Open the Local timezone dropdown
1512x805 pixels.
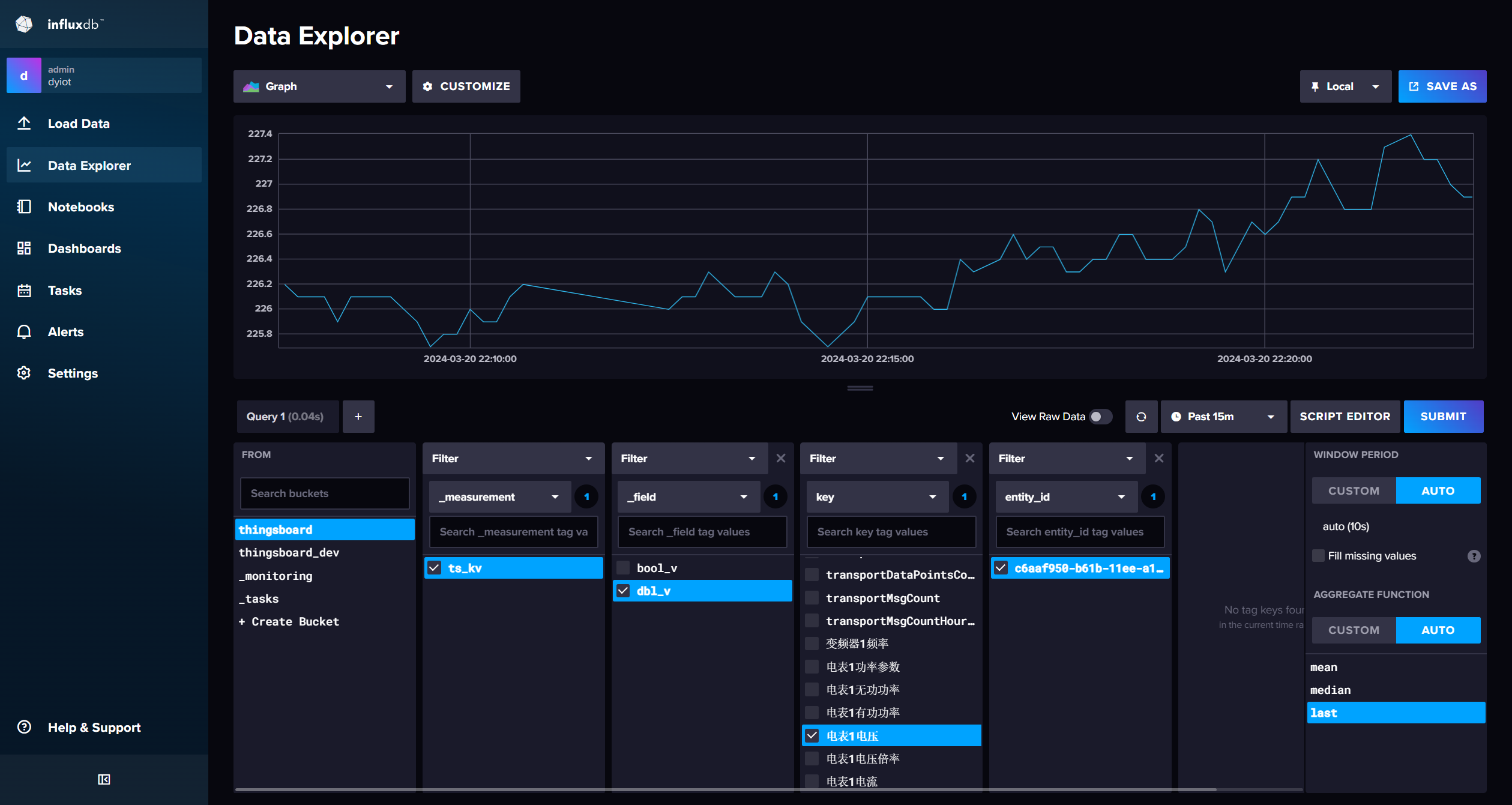(1345, 86)
